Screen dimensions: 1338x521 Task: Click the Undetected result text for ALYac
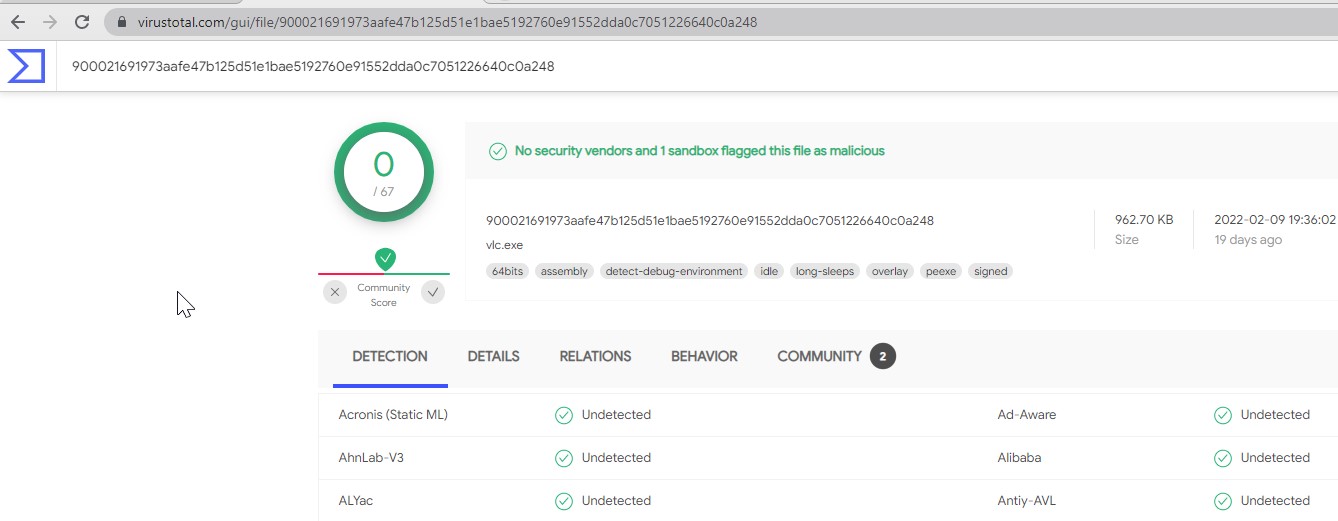tap(616, 501)
